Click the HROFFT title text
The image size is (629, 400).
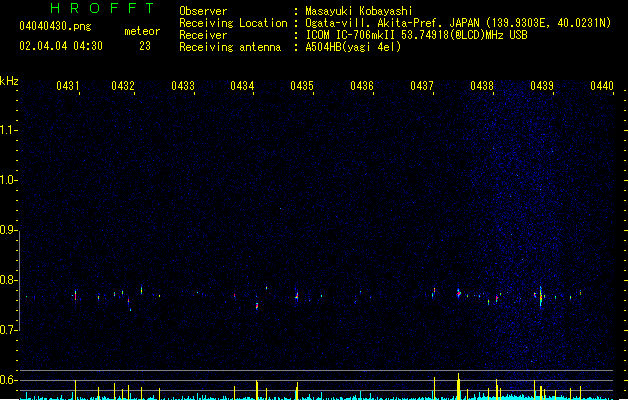[102, 8]
